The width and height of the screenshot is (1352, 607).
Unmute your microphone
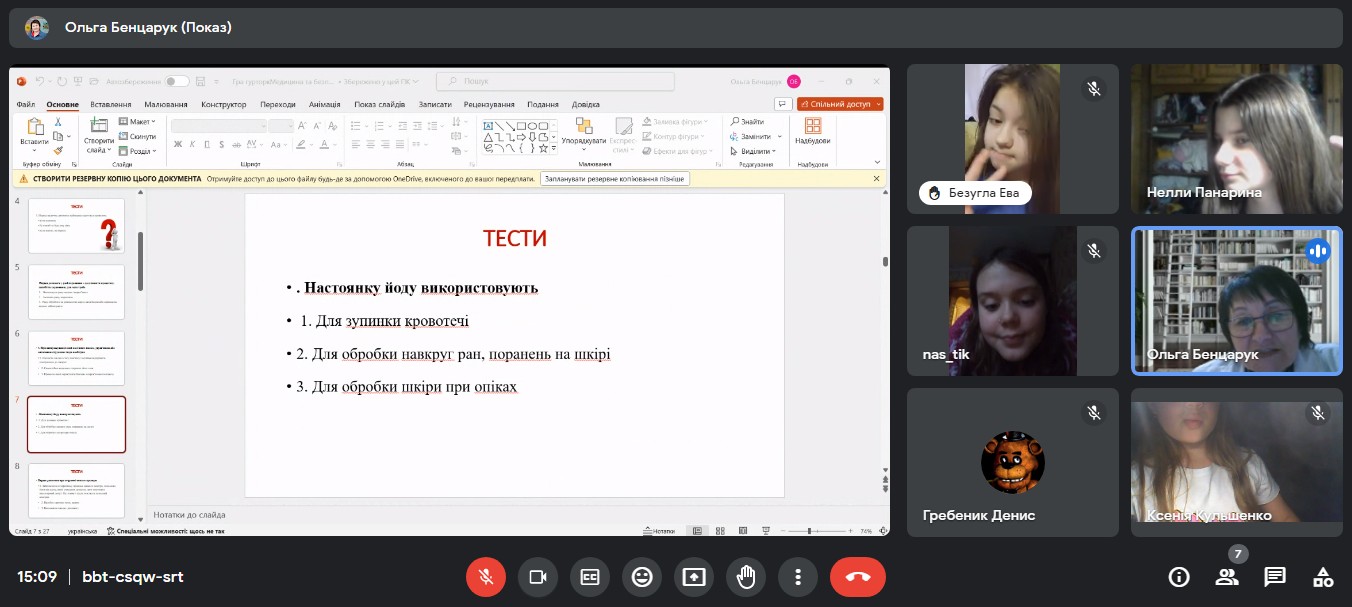click(x=486, y=577)
